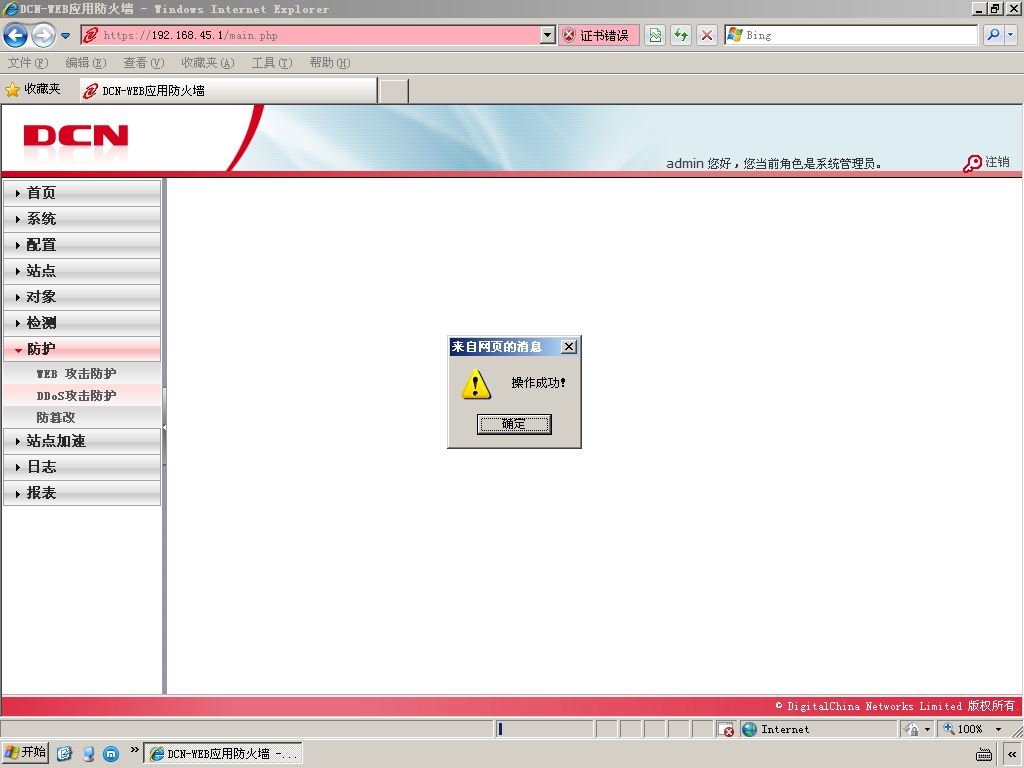Click 确定 in the message dialog
This screenshot has height=768, width=1024.
point(514,424)
